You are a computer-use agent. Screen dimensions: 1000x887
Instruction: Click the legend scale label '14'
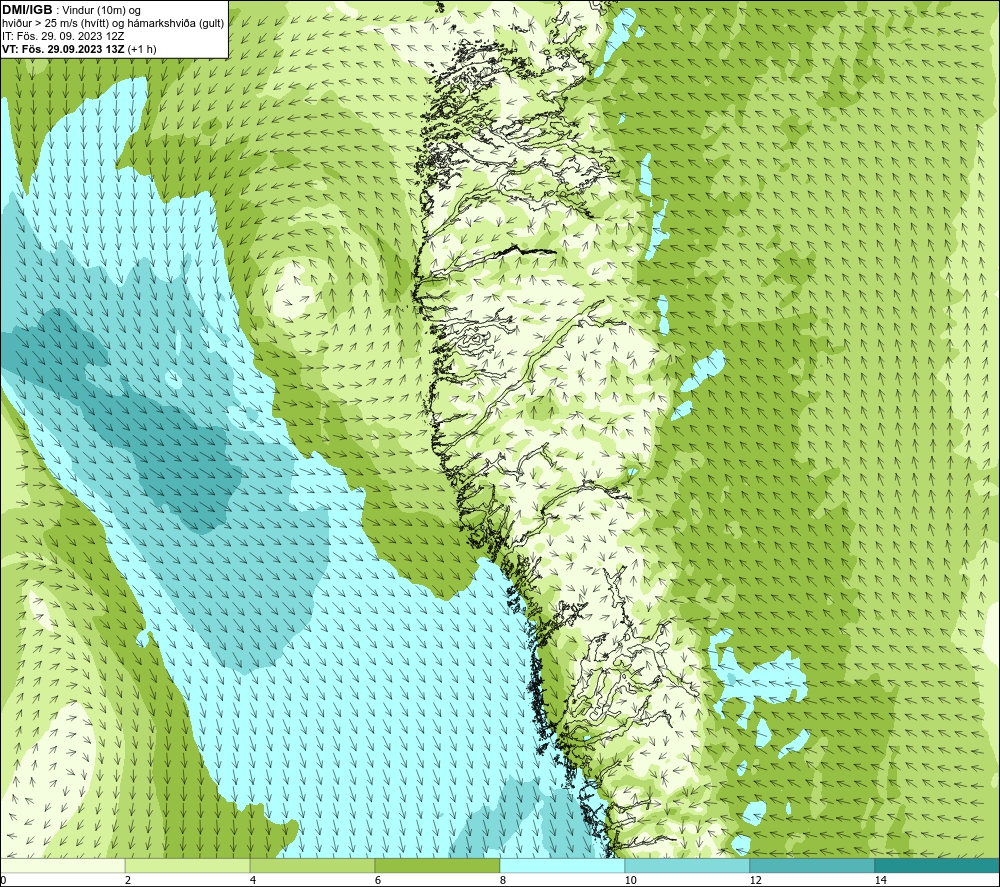tap(881, 880)
